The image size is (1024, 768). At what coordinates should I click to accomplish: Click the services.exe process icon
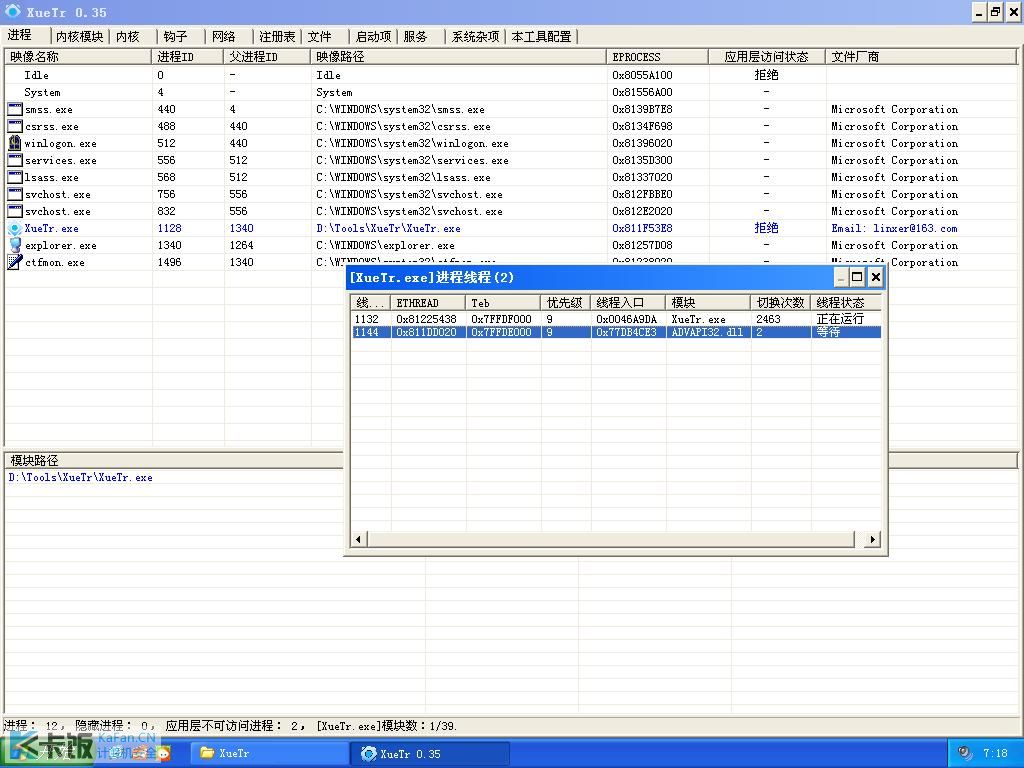point(14,160)
